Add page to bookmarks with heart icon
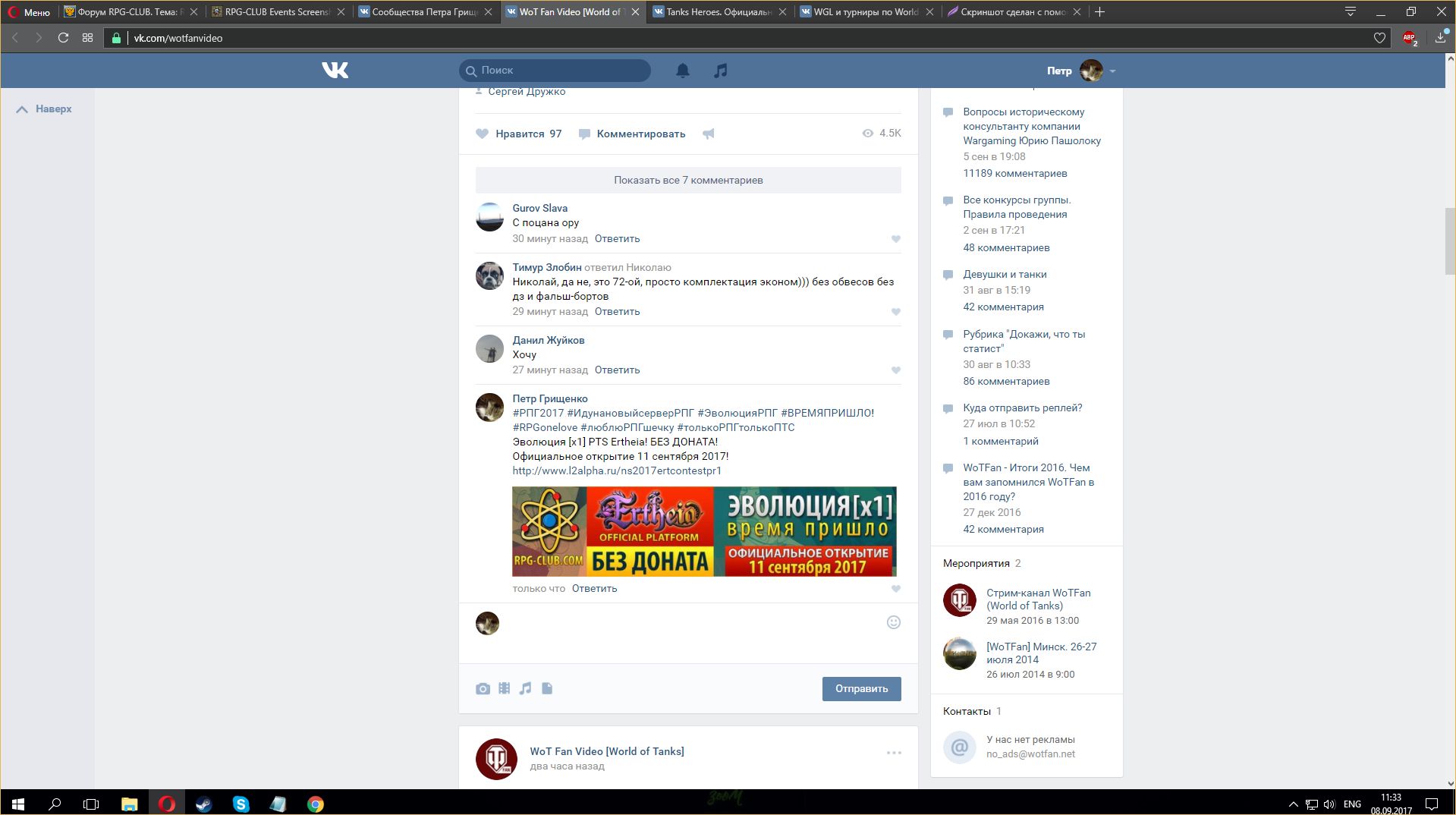The height and width of the screenshot is (815, 1456). (1379, 38)
